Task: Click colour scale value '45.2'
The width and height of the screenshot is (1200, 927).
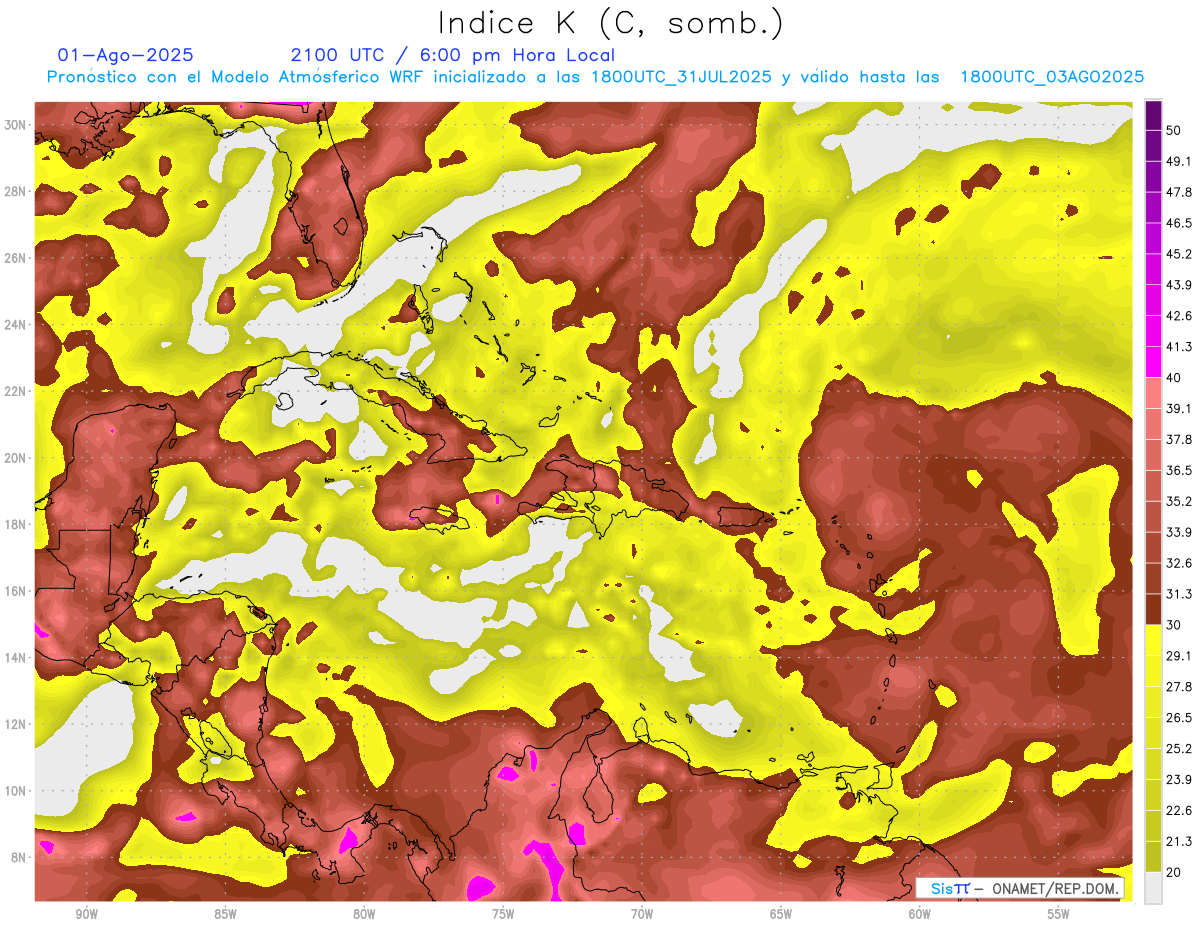Action: (1178, 254)
